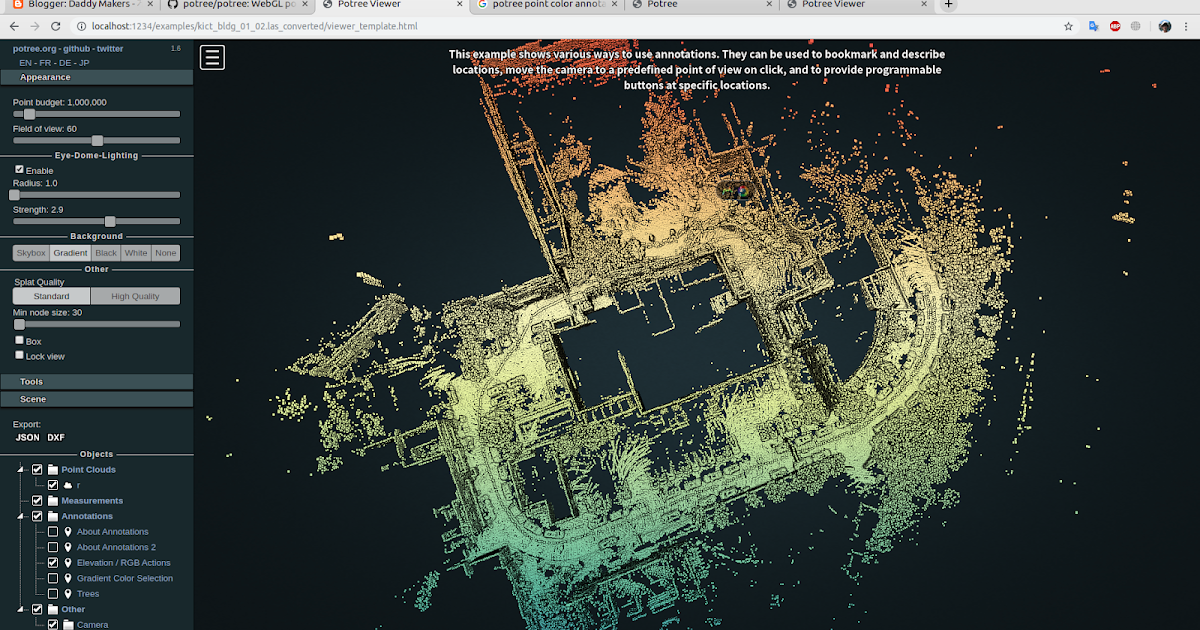Collapse the Appearance section header

coord(96,77)
